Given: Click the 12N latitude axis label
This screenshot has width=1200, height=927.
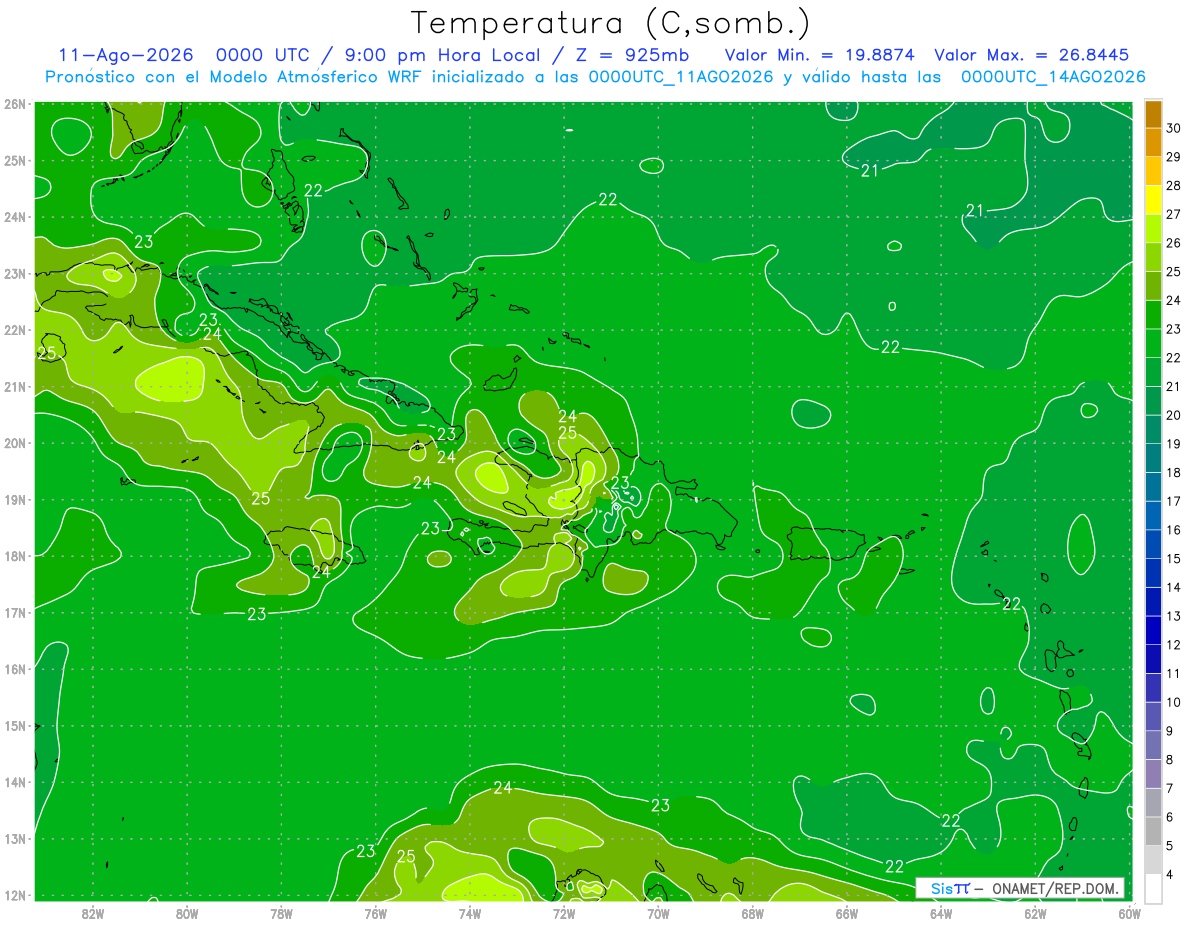Looking at the screenshot, I should (x=15, y=895).
